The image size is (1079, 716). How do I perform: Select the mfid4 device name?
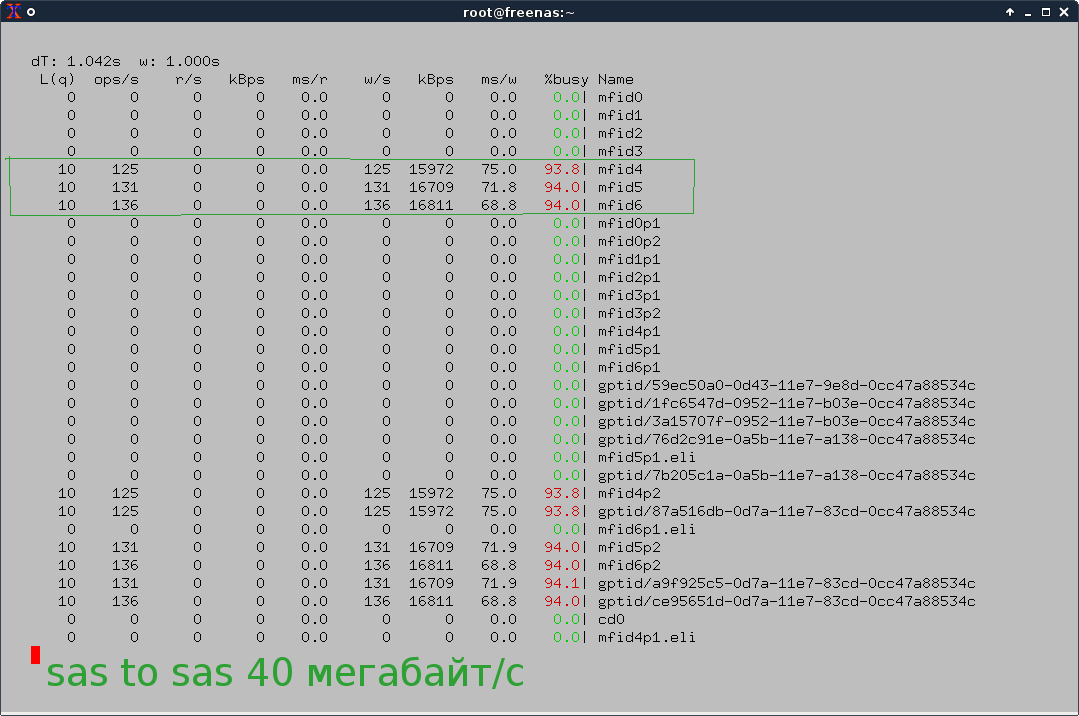pos(620,169)
